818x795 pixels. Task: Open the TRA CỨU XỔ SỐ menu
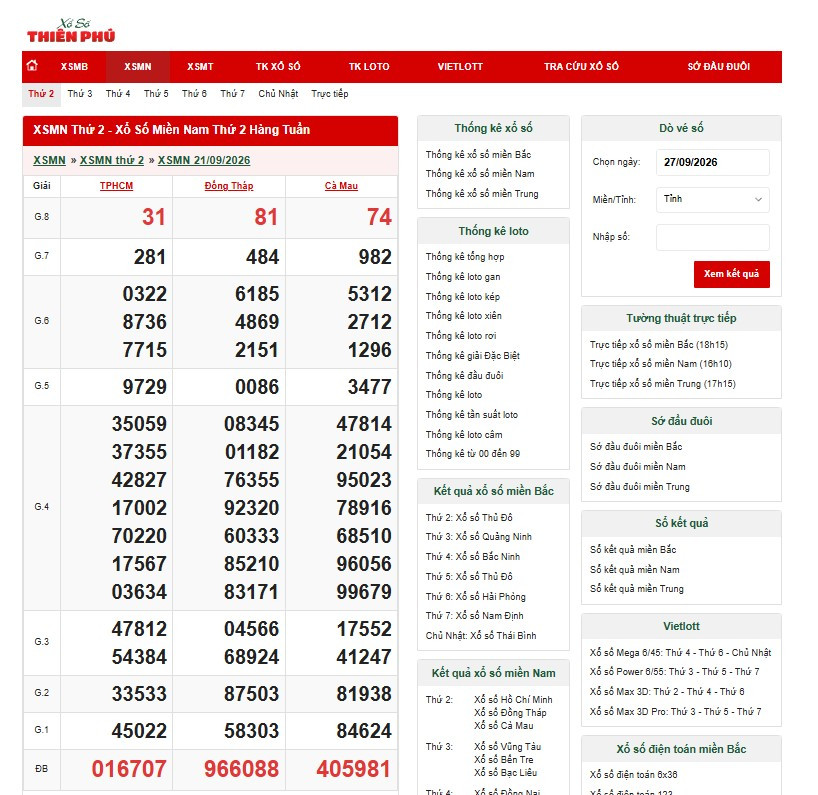tap(581, 67)
